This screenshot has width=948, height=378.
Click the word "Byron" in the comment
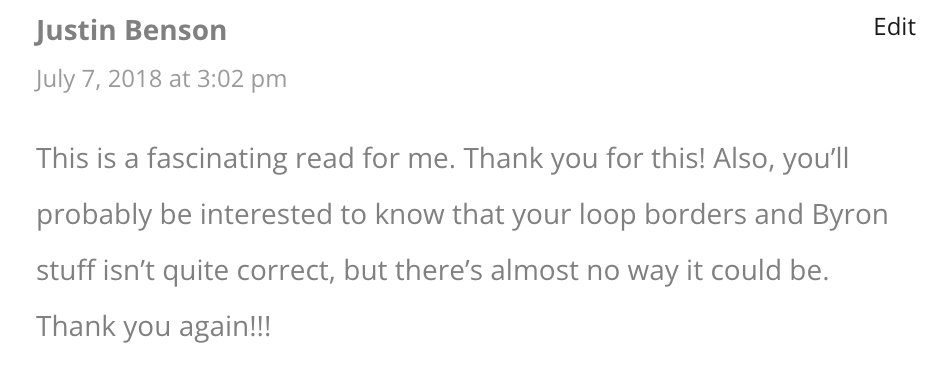(x=849, y=215)
